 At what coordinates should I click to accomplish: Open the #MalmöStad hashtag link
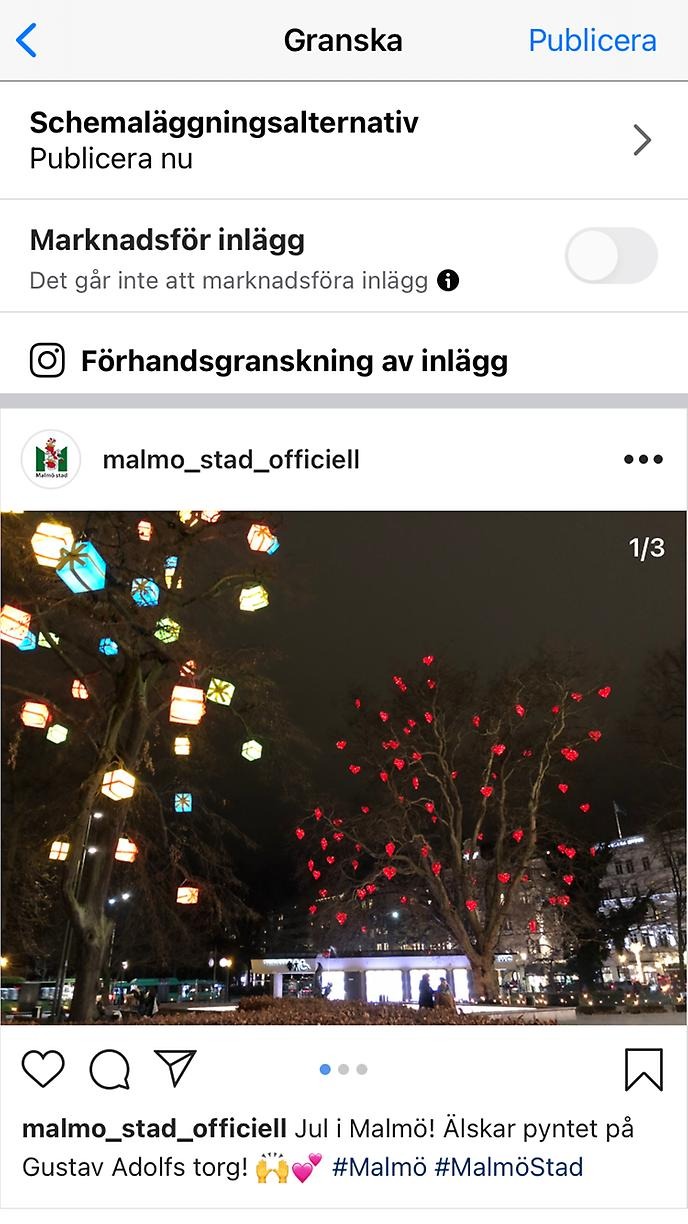point(508,1167)
